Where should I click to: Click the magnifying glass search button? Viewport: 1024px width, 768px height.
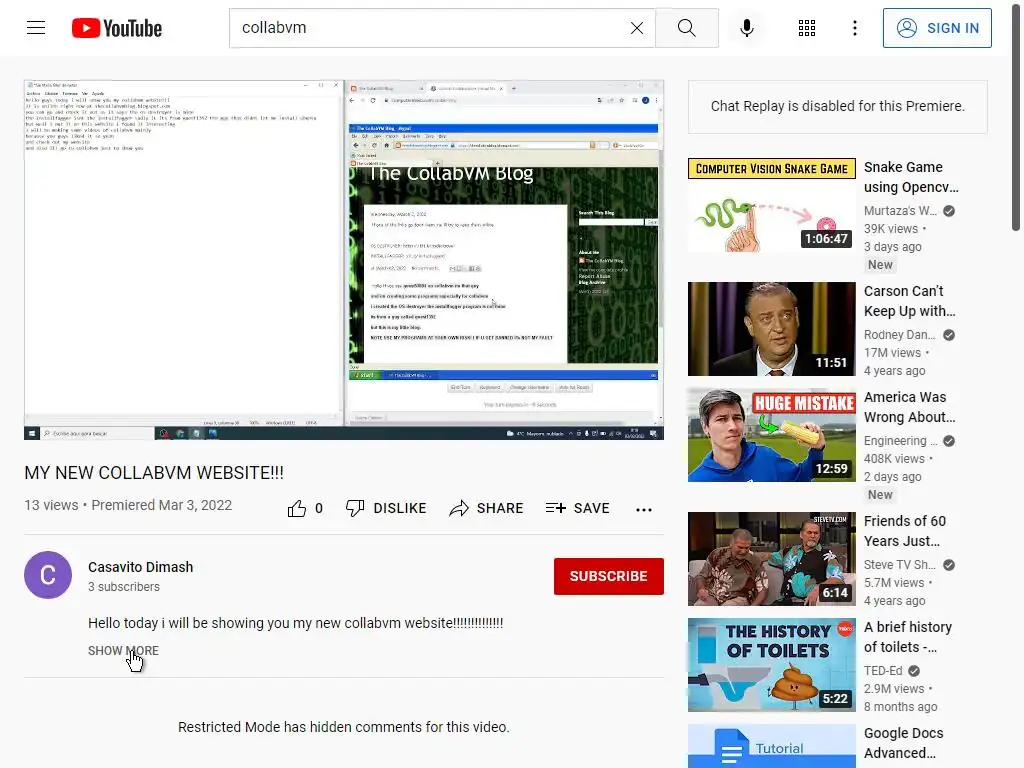[x=686, y=28]
